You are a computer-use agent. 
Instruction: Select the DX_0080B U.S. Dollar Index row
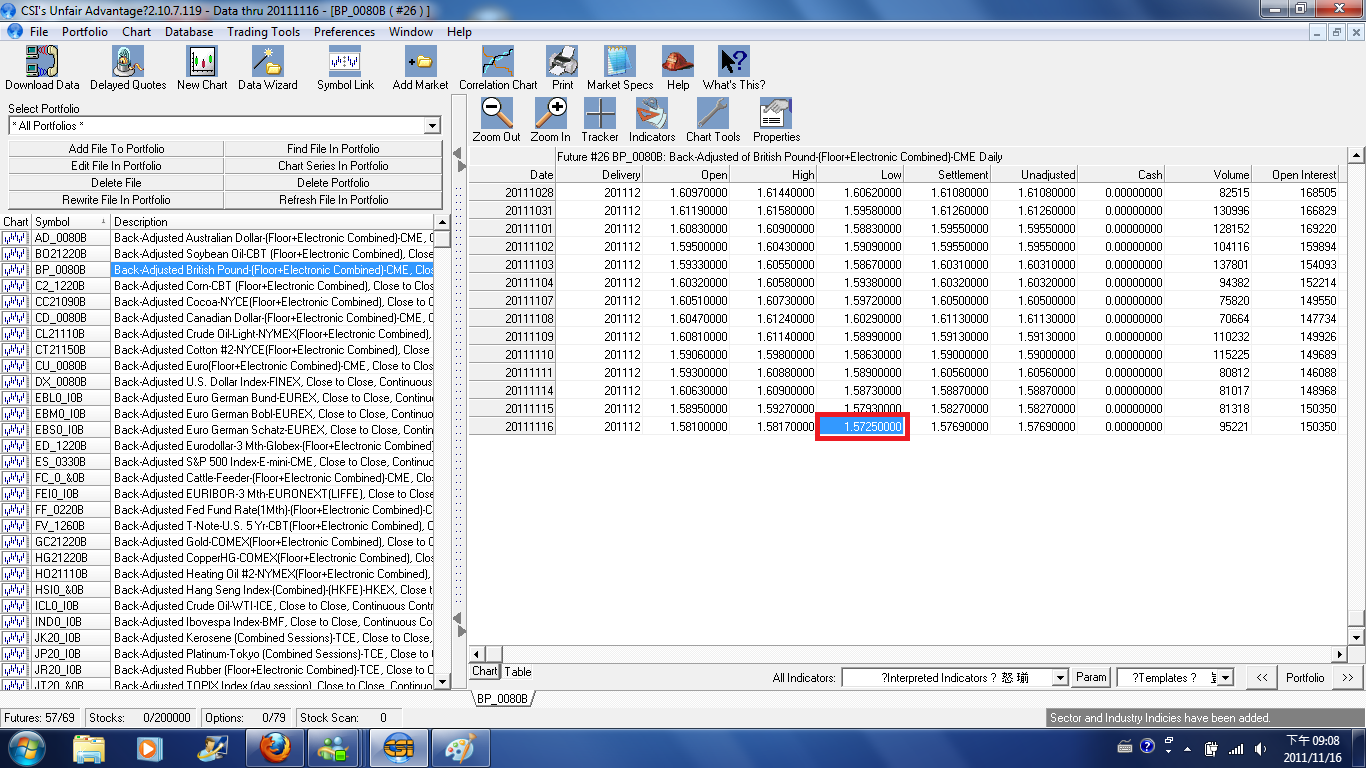coord(217,382)
